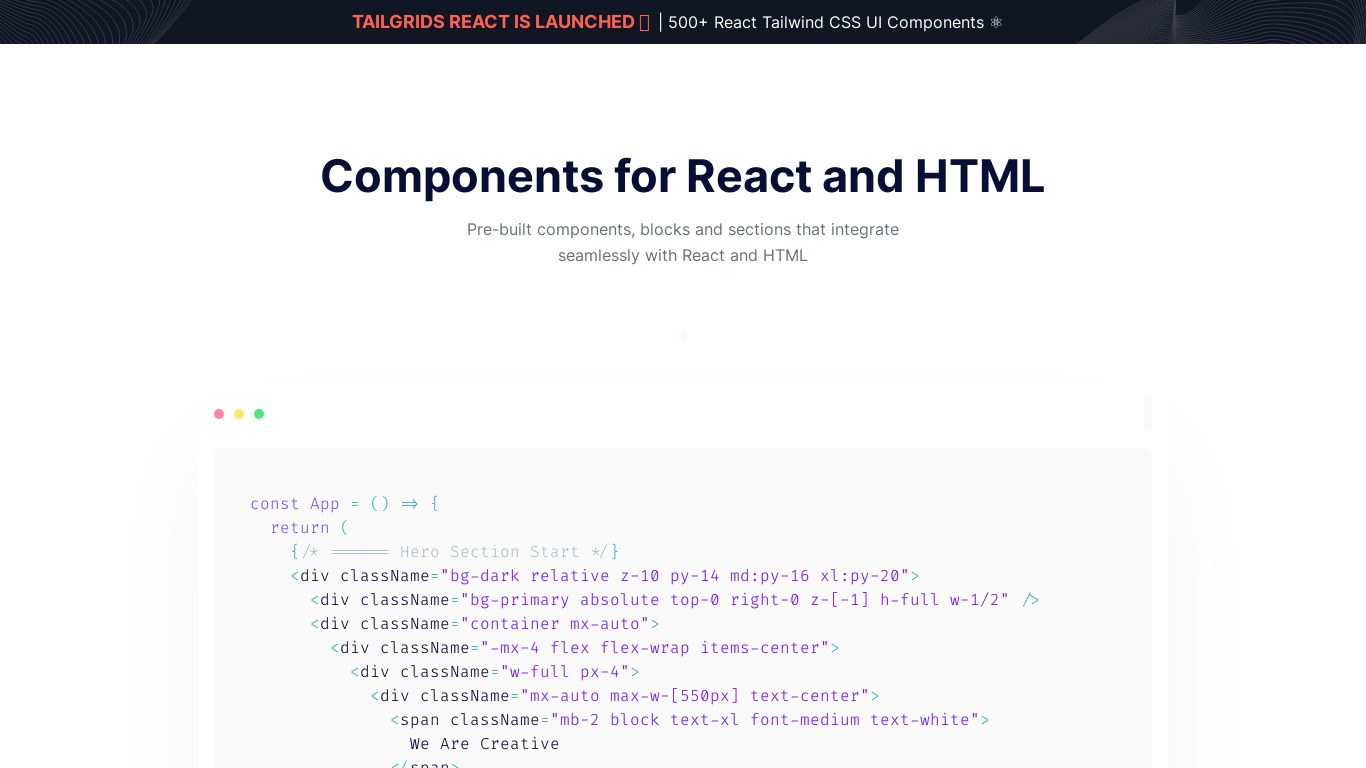Click the yellow dot on the code window

[239, 414]
